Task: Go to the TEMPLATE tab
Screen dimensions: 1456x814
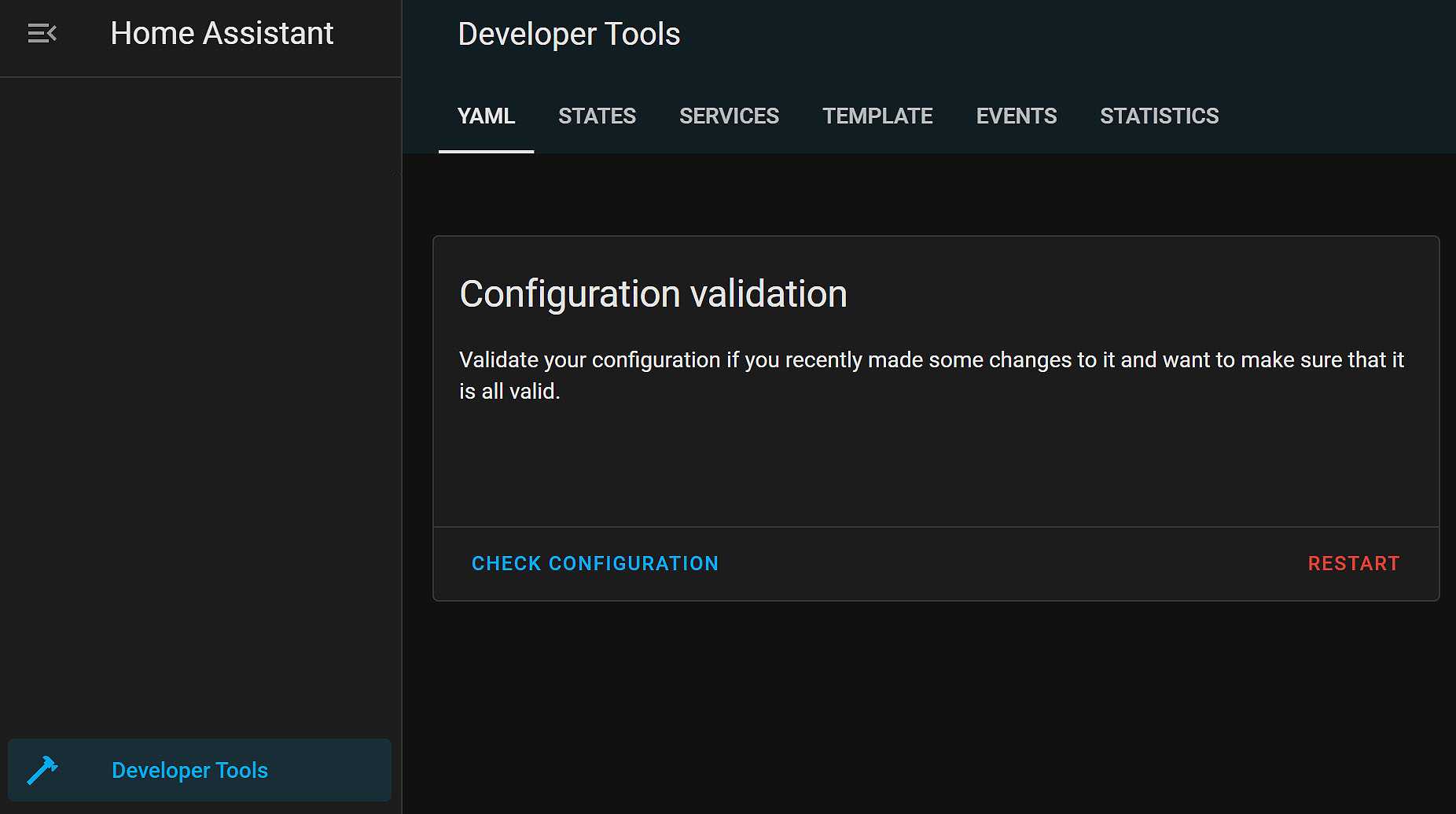Action: pos(877,116)
